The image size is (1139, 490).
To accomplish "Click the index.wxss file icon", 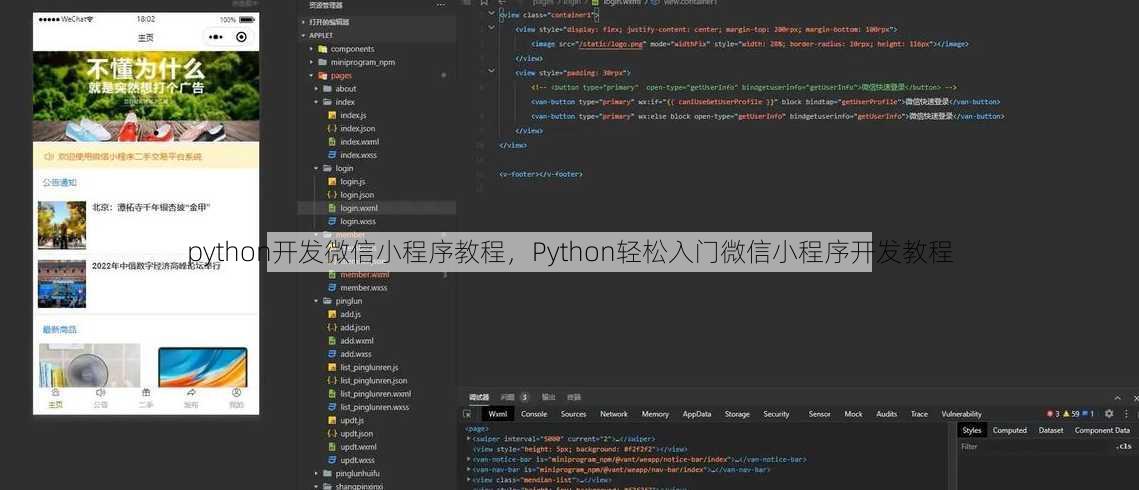I will tap(332, 155).
